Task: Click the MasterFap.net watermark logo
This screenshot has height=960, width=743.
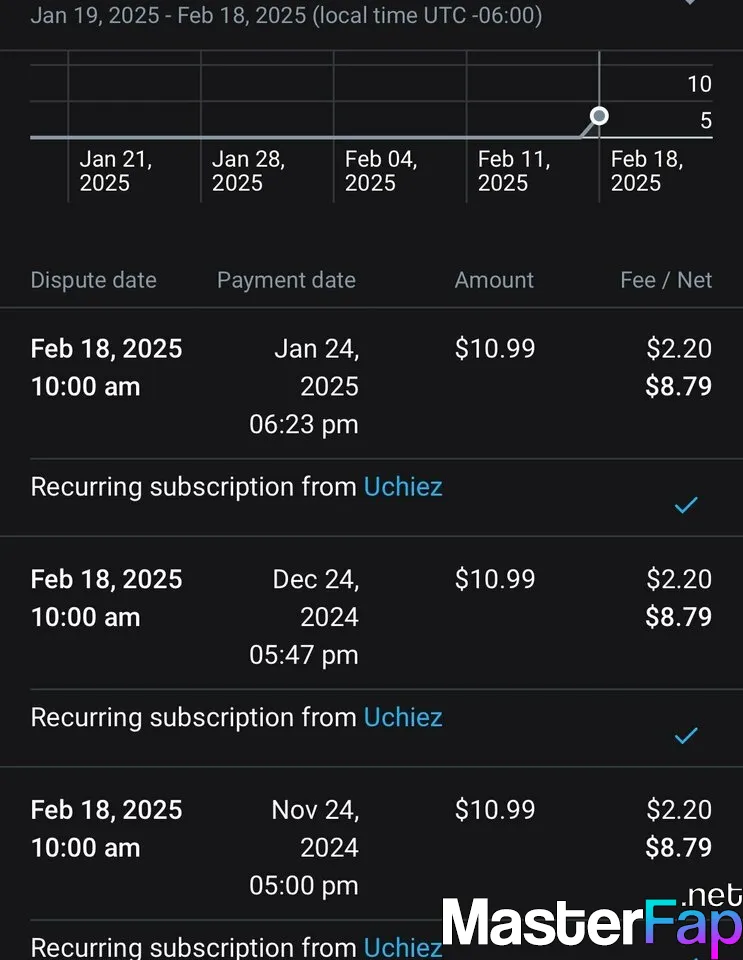Action: (592, 922)
